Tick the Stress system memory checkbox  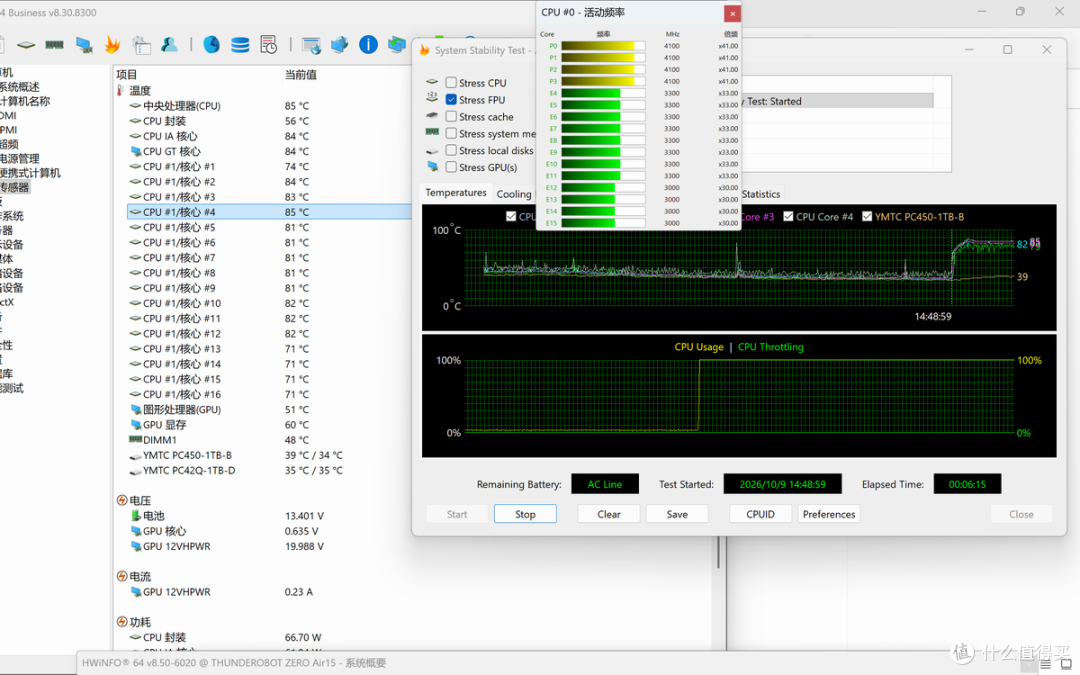pos(451,134)
